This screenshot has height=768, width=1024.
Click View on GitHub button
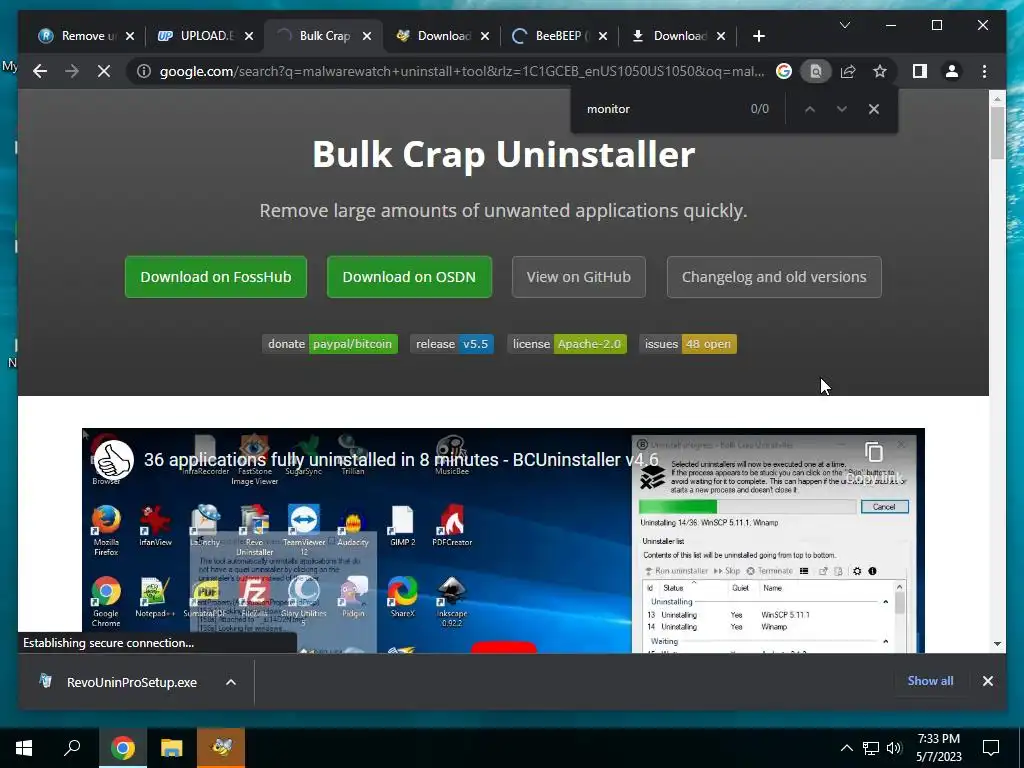coord(579,277)
